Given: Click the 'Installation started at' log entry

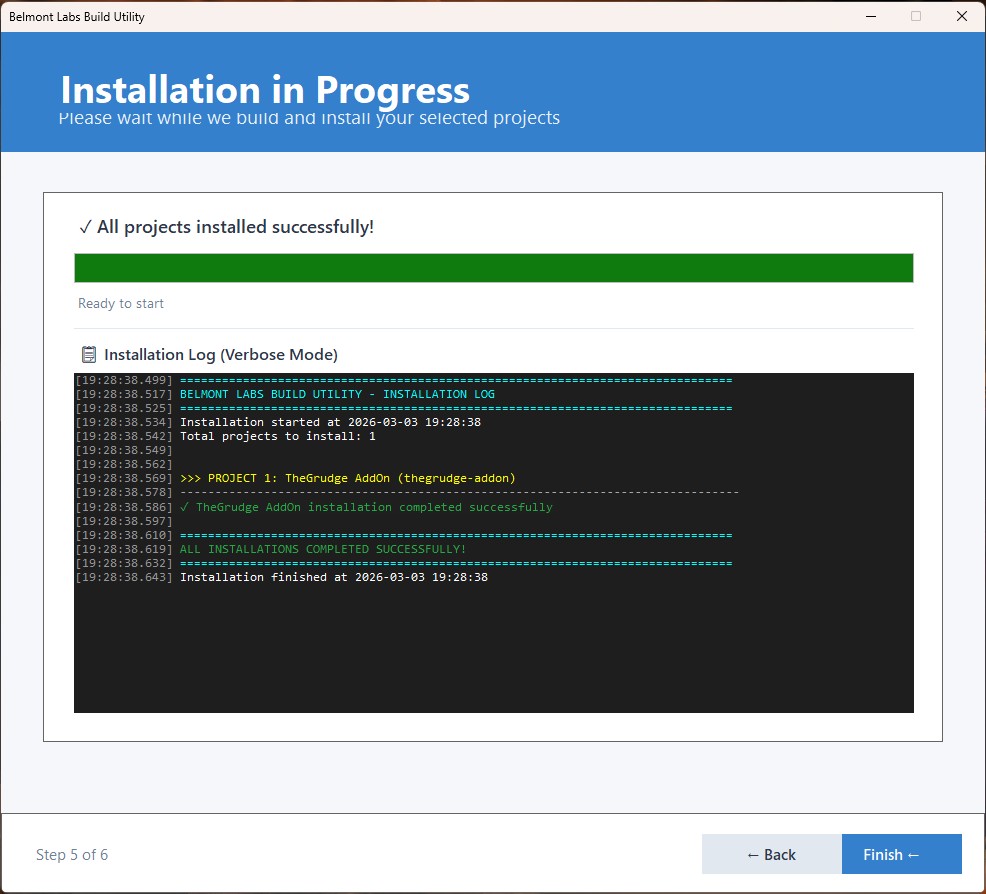Looking at the screenshot, I should (330, 422).
